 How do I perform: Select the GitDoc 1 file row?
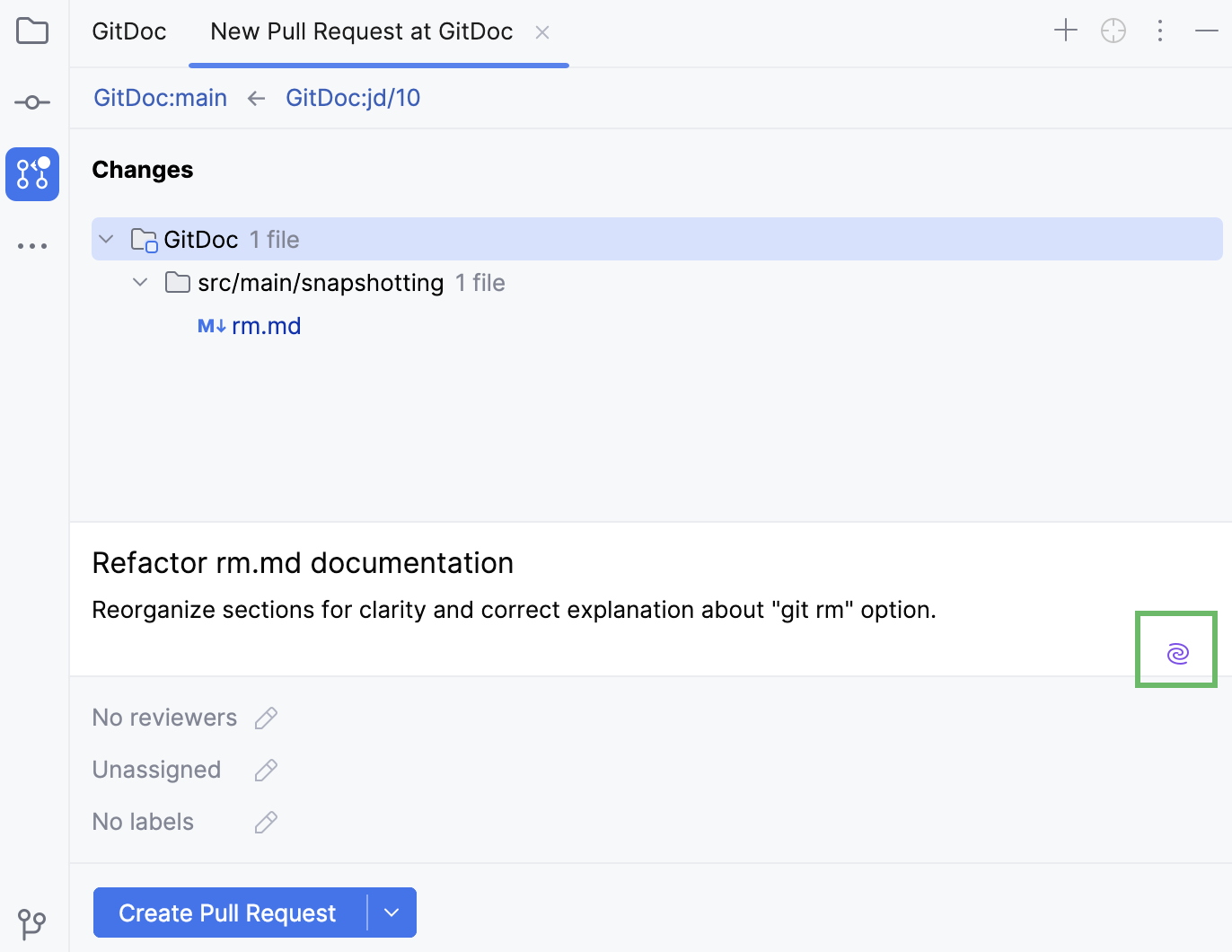657,239
